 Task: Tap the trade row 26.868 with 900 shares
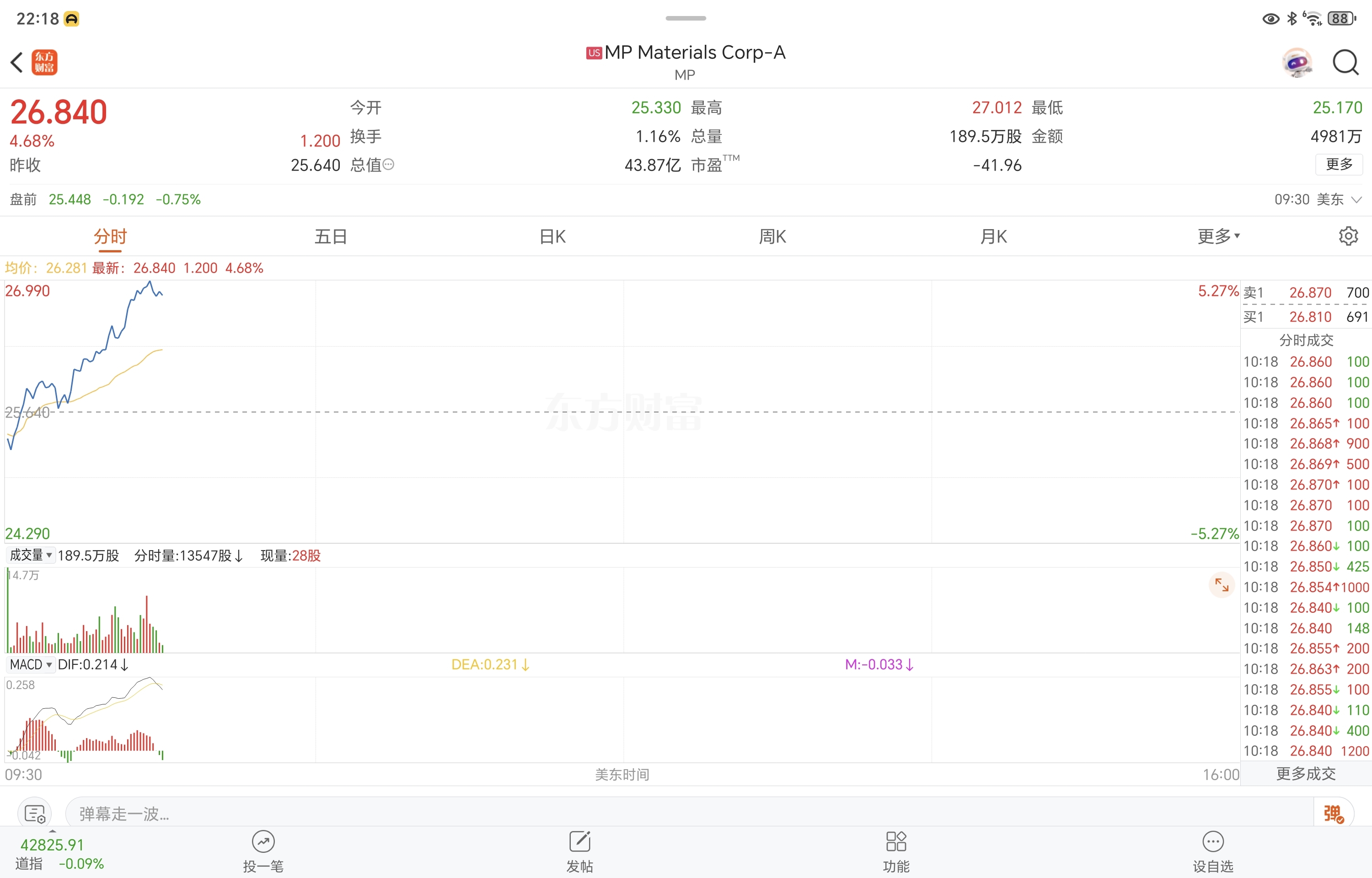1306,444
